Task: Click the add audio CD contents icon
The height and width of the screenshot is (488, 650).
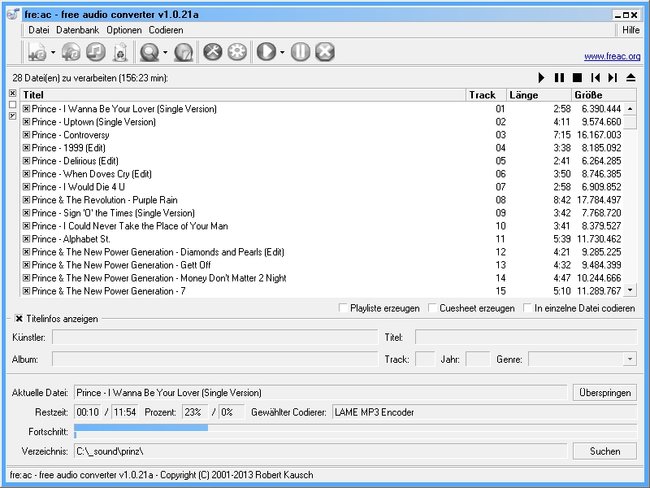Action: [71, 52]
